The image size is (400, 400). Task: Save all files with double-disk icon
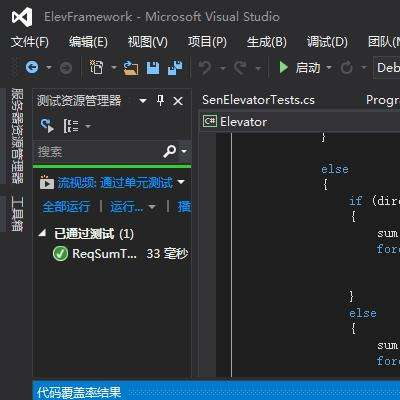tap(175, 68)
